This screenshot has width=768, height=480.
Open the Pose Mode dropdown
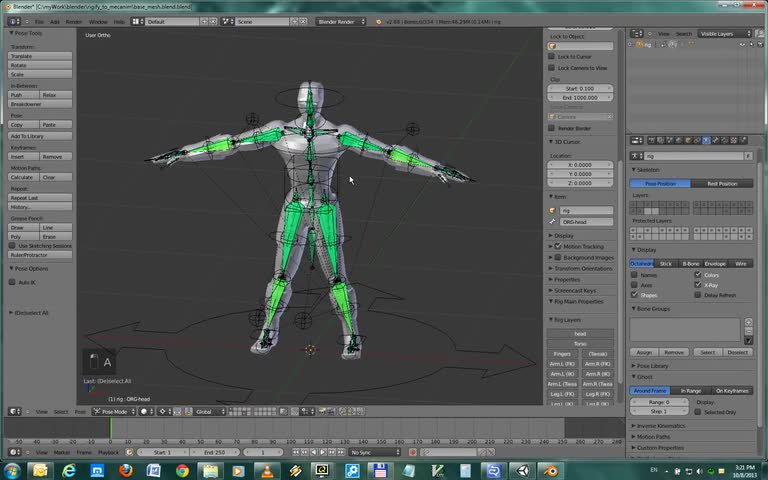click(x=113, y=411)
